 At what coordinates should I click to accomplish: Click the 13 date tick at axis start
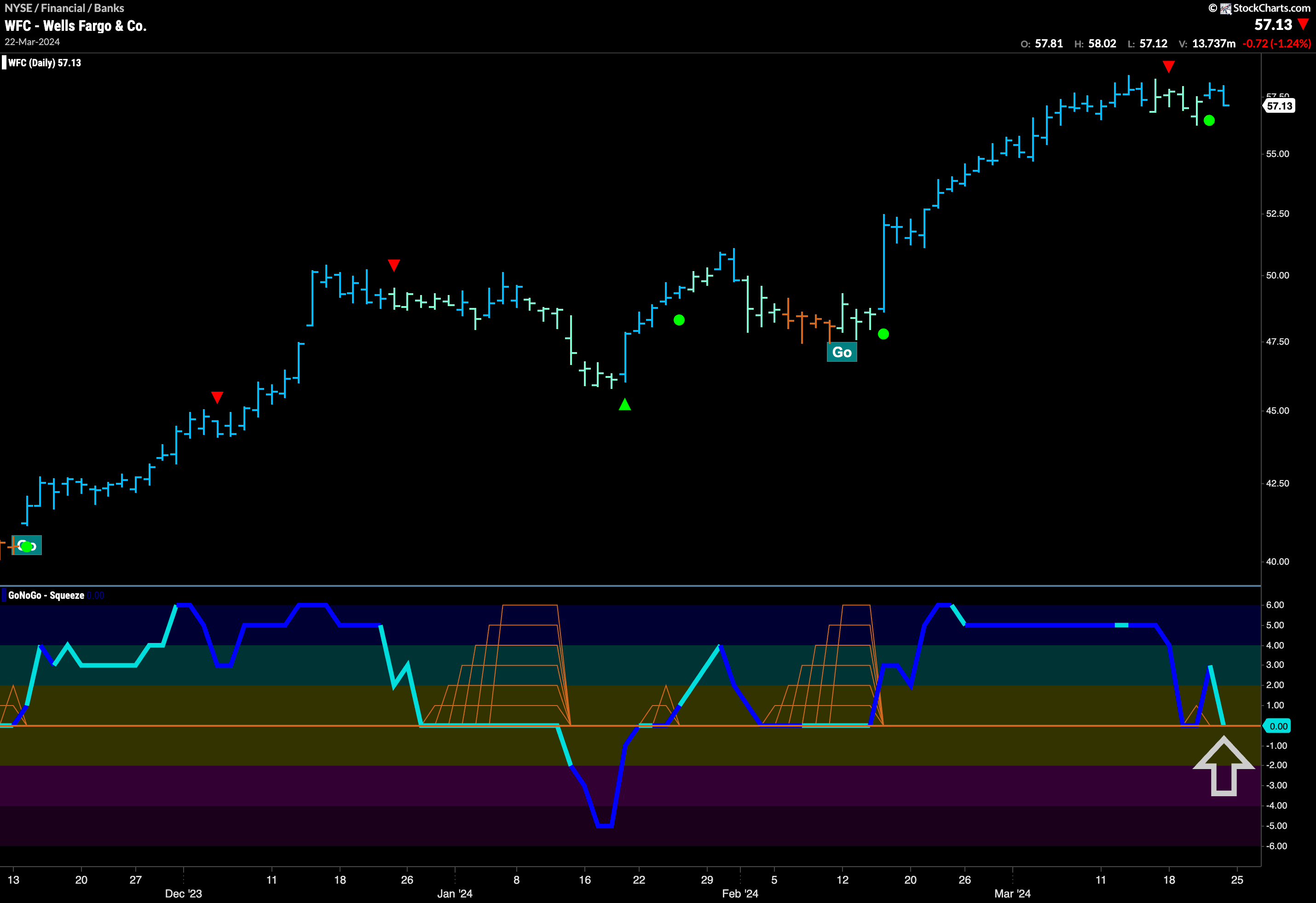point(14,880)
